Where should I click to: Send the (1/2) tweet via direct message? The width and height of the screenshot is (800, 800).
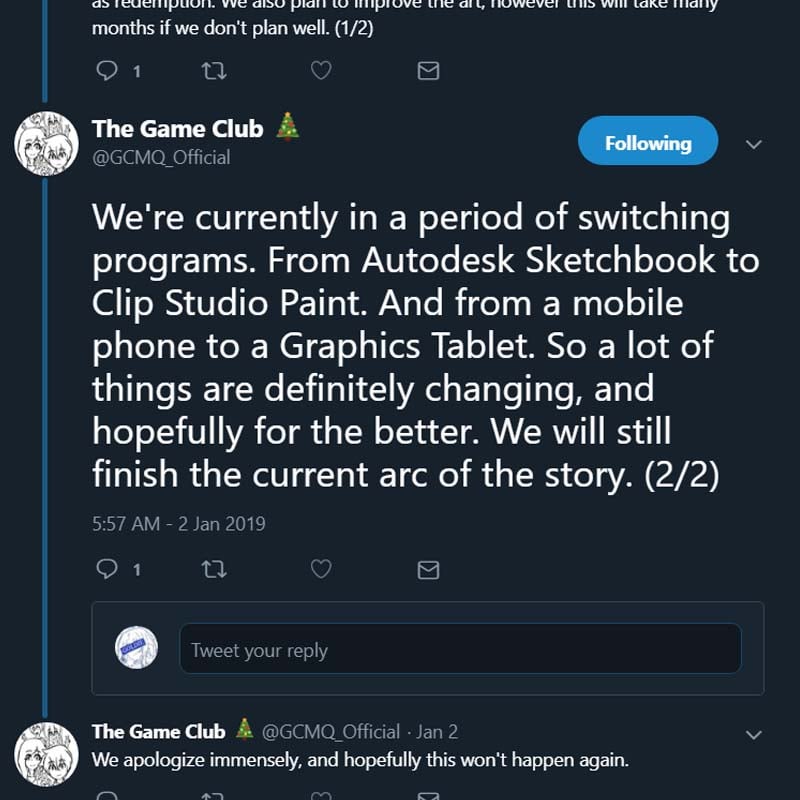pyautogui.click(x=428, y=71)
